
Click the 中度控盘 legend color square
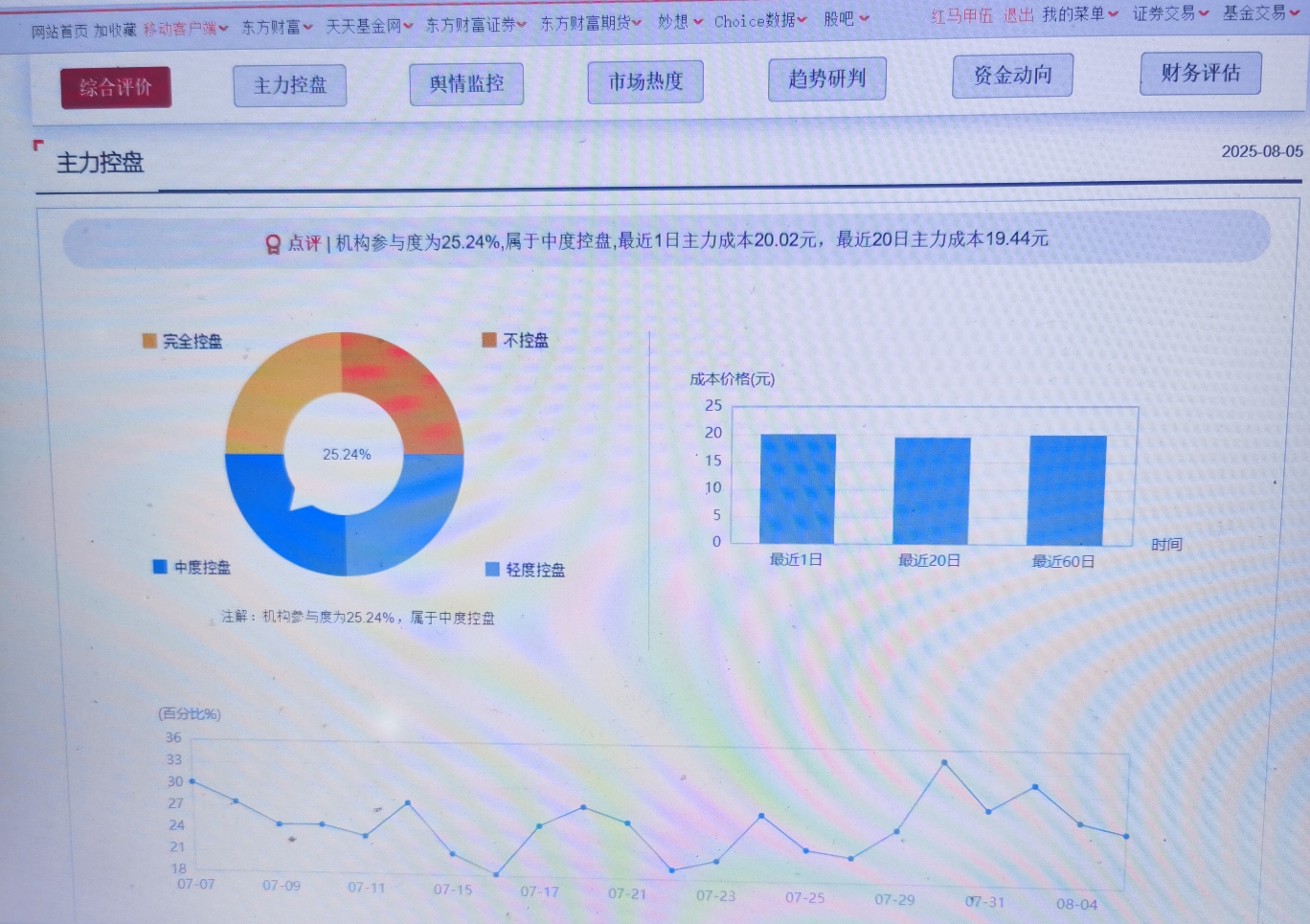pos(160,567)
